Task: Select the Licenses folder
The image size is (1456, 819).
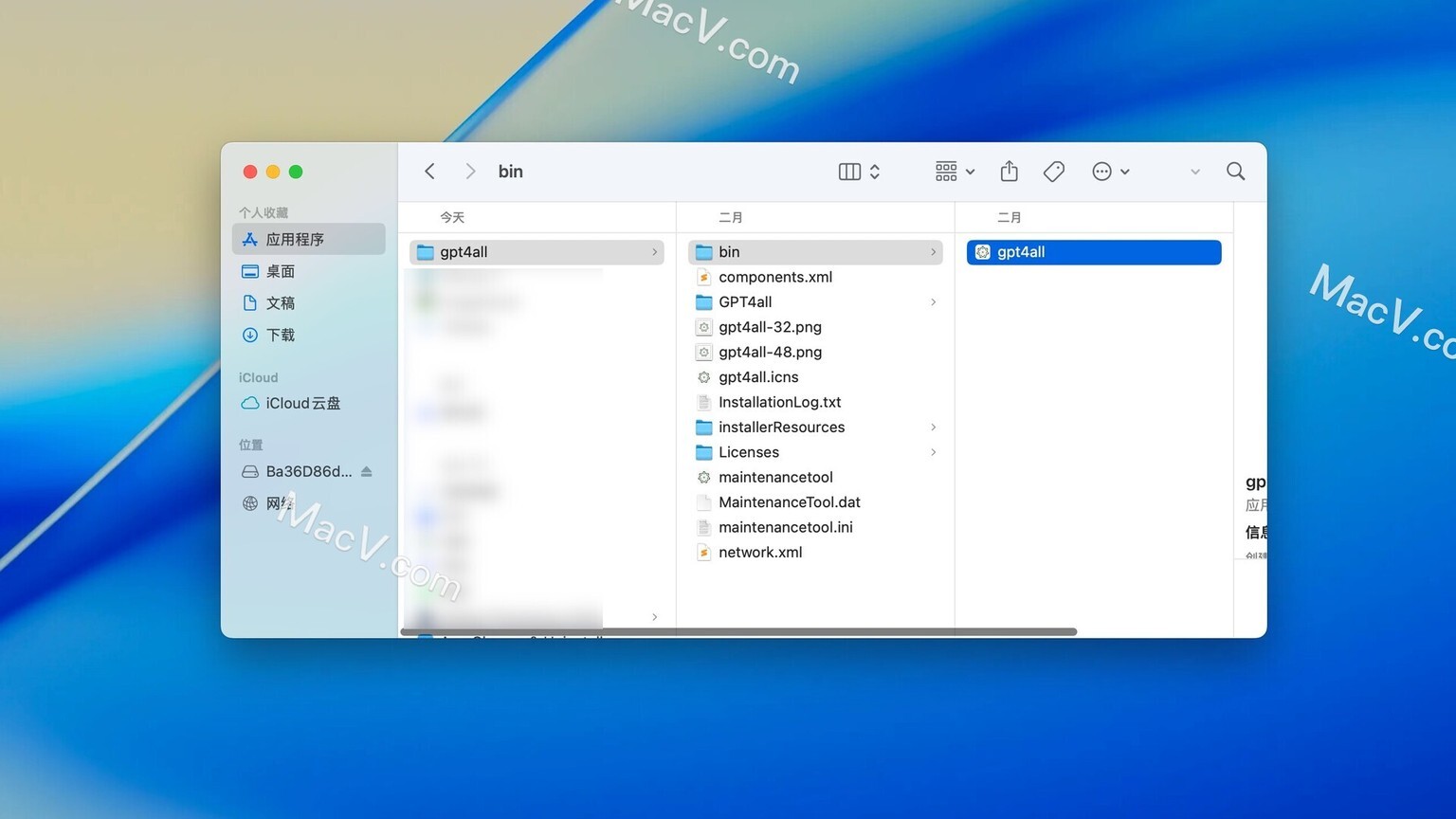Action: pos(815,452)
